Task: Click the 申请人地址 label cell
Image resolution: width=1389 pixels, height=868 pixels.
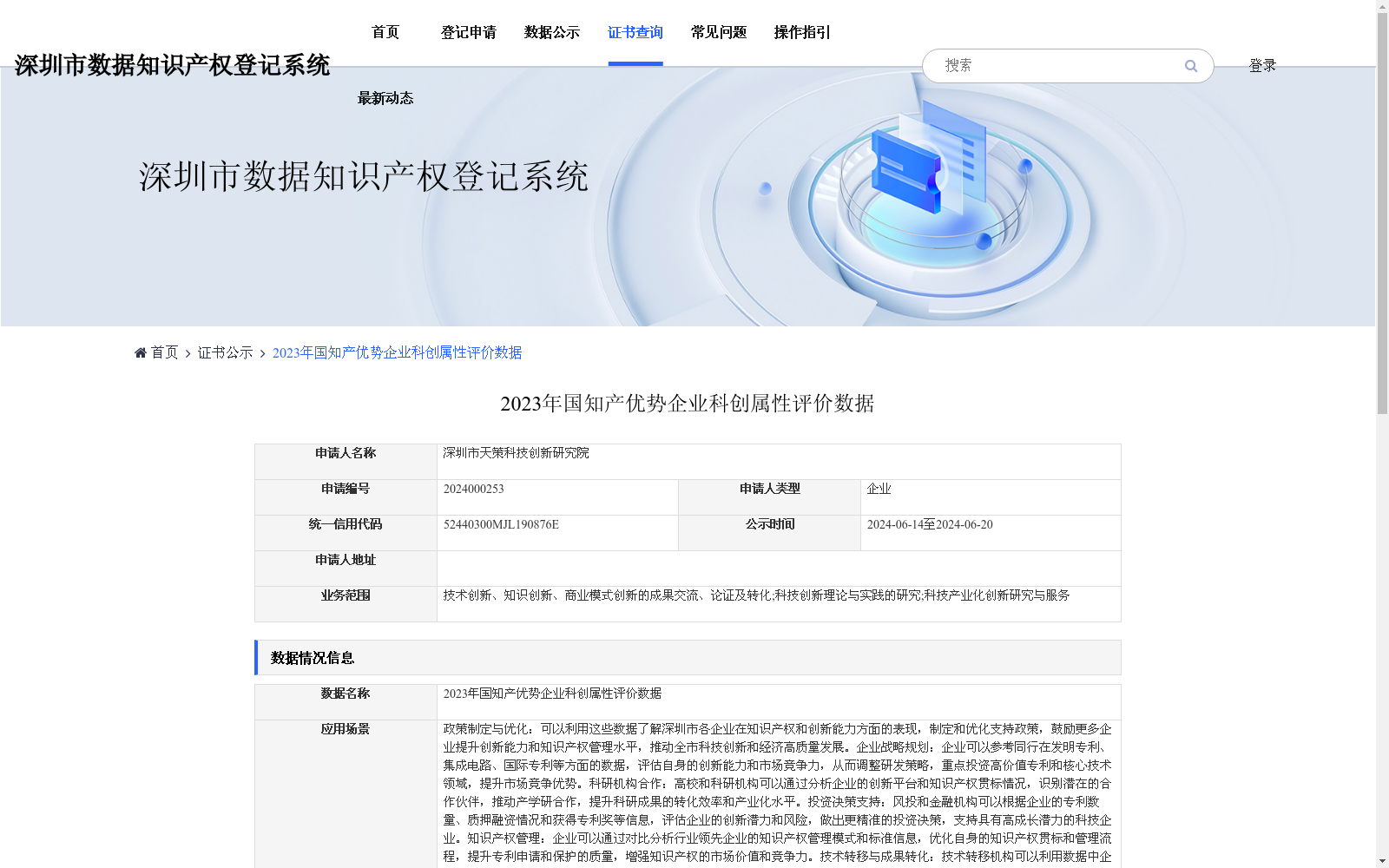Action: [x=346, y=569]
